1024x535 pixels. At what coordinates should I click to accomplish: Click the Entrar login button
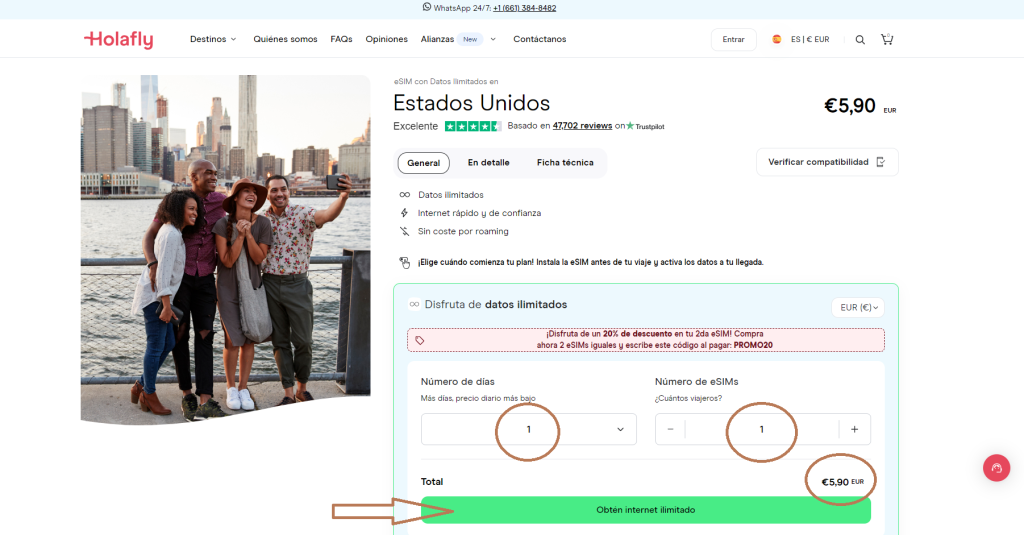733,40
